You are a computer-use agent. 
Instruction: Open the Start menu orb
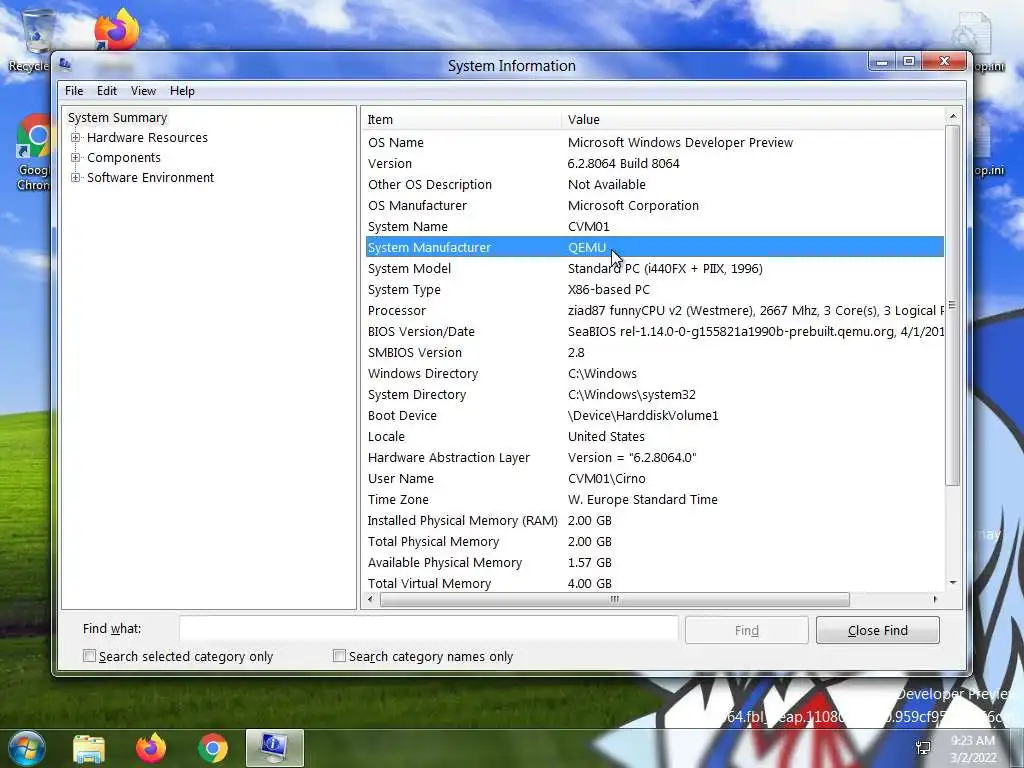(26, 748)
